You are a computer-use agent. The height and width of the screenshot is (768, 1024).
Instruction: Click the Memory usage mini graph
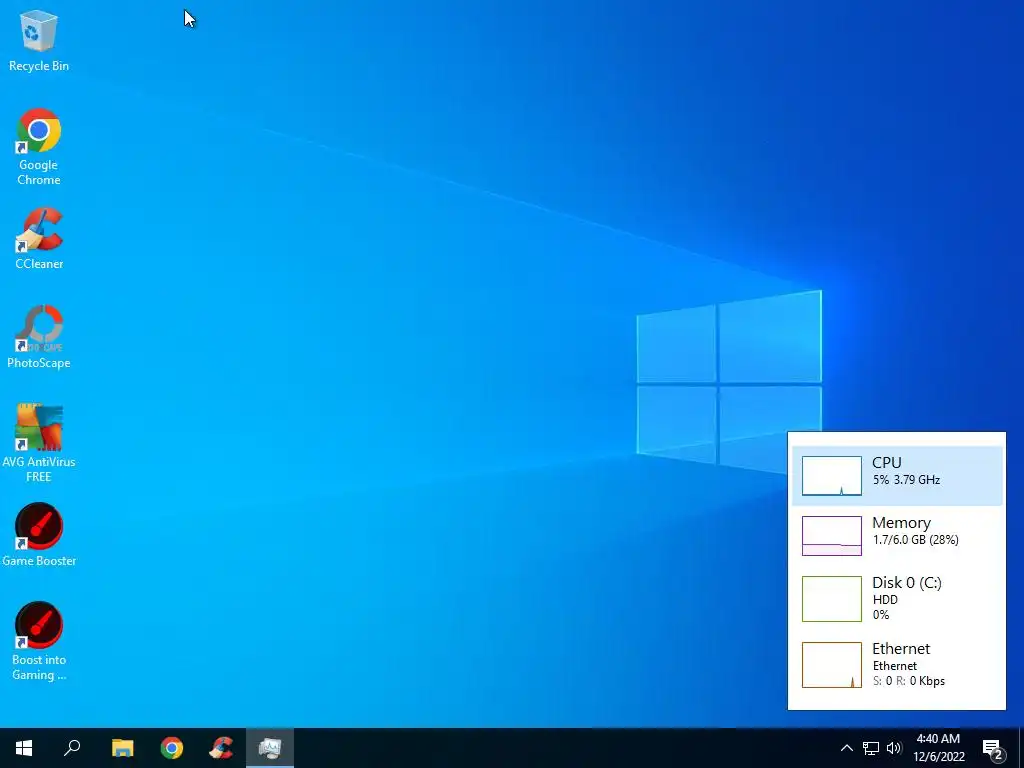(x=831, y=536)
